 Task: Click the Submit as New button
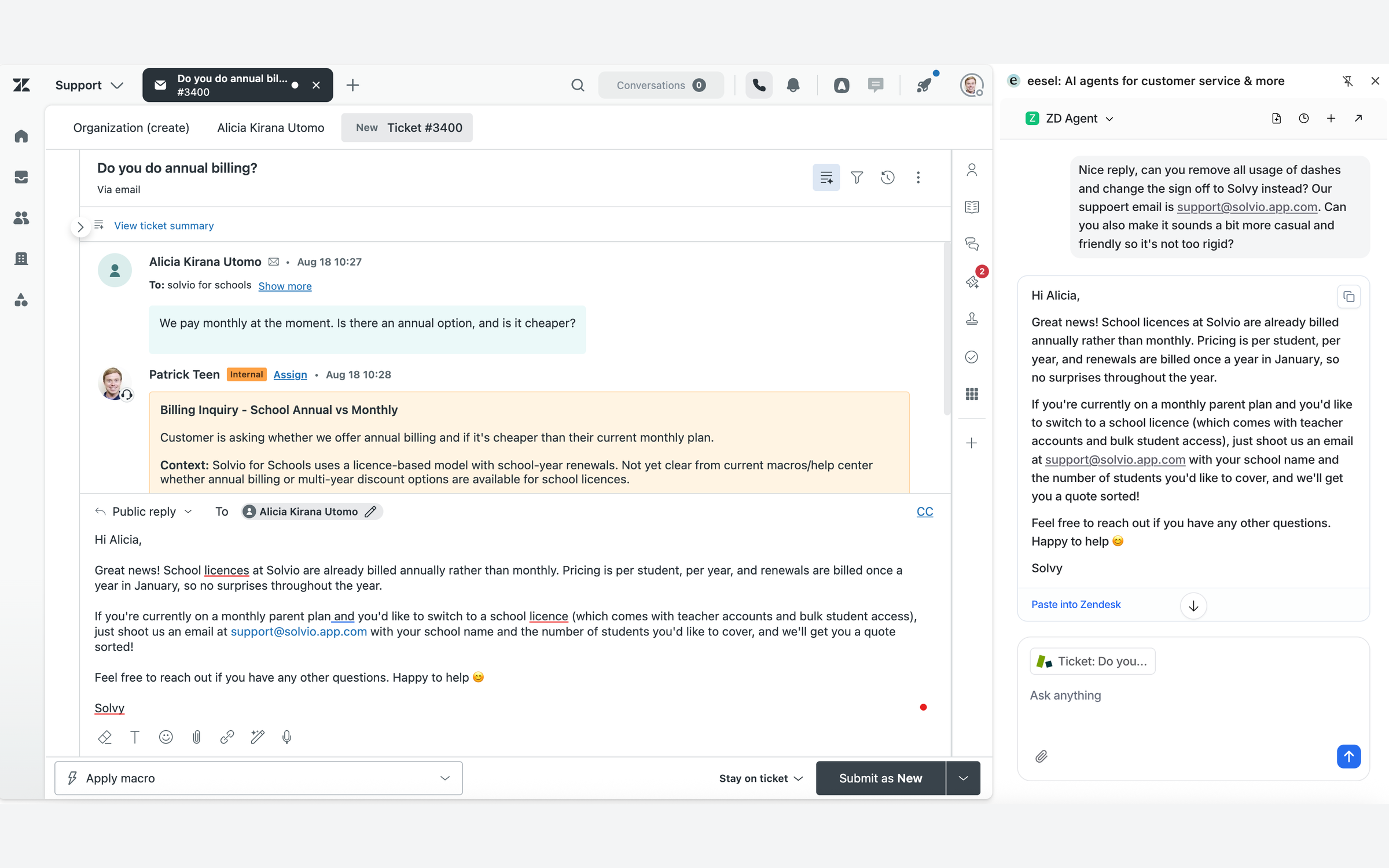click(x=880, y=778)
